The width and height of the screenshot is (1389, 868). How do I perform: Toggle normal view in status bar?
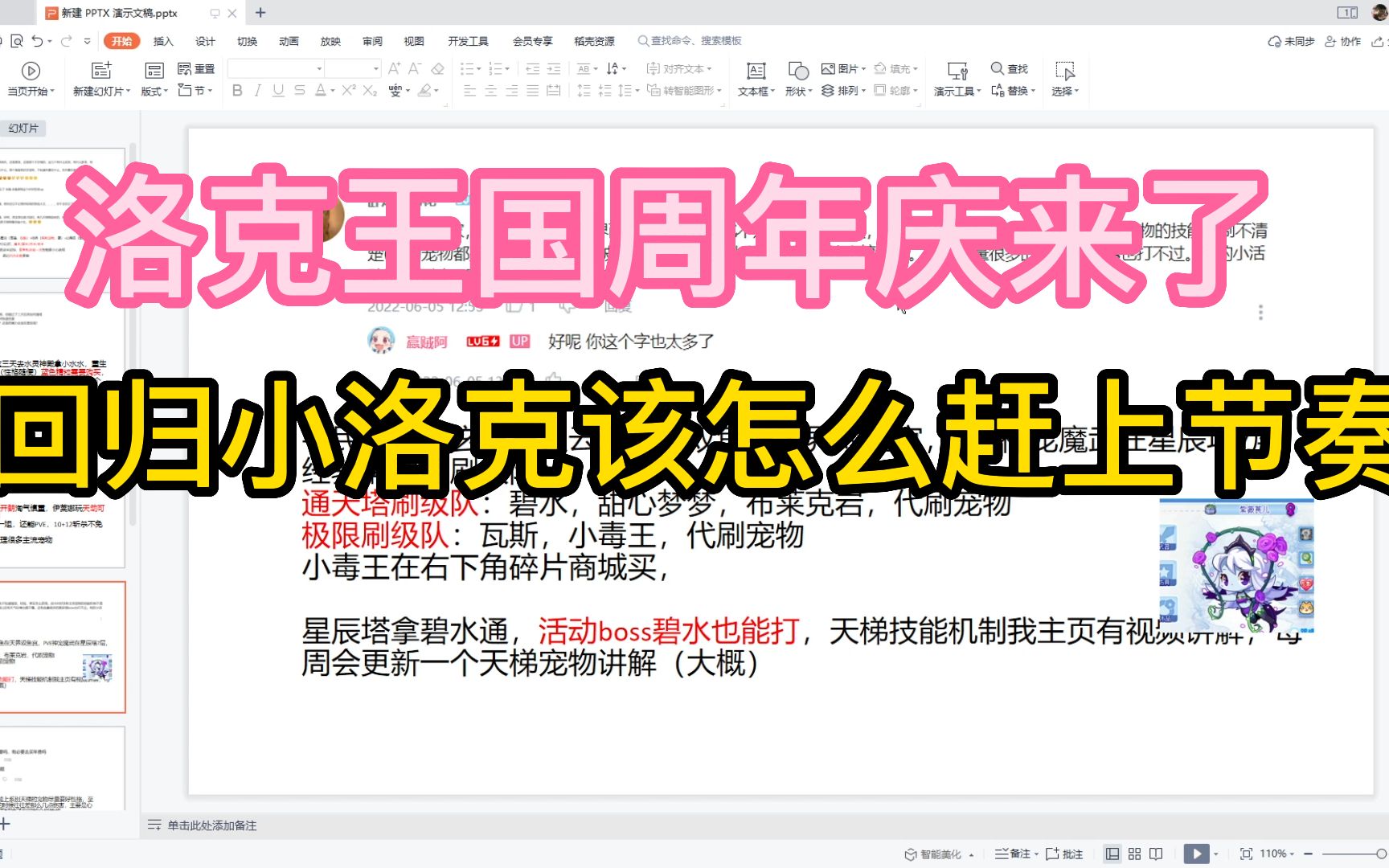pyautogui.click(x=1112, y=854)
